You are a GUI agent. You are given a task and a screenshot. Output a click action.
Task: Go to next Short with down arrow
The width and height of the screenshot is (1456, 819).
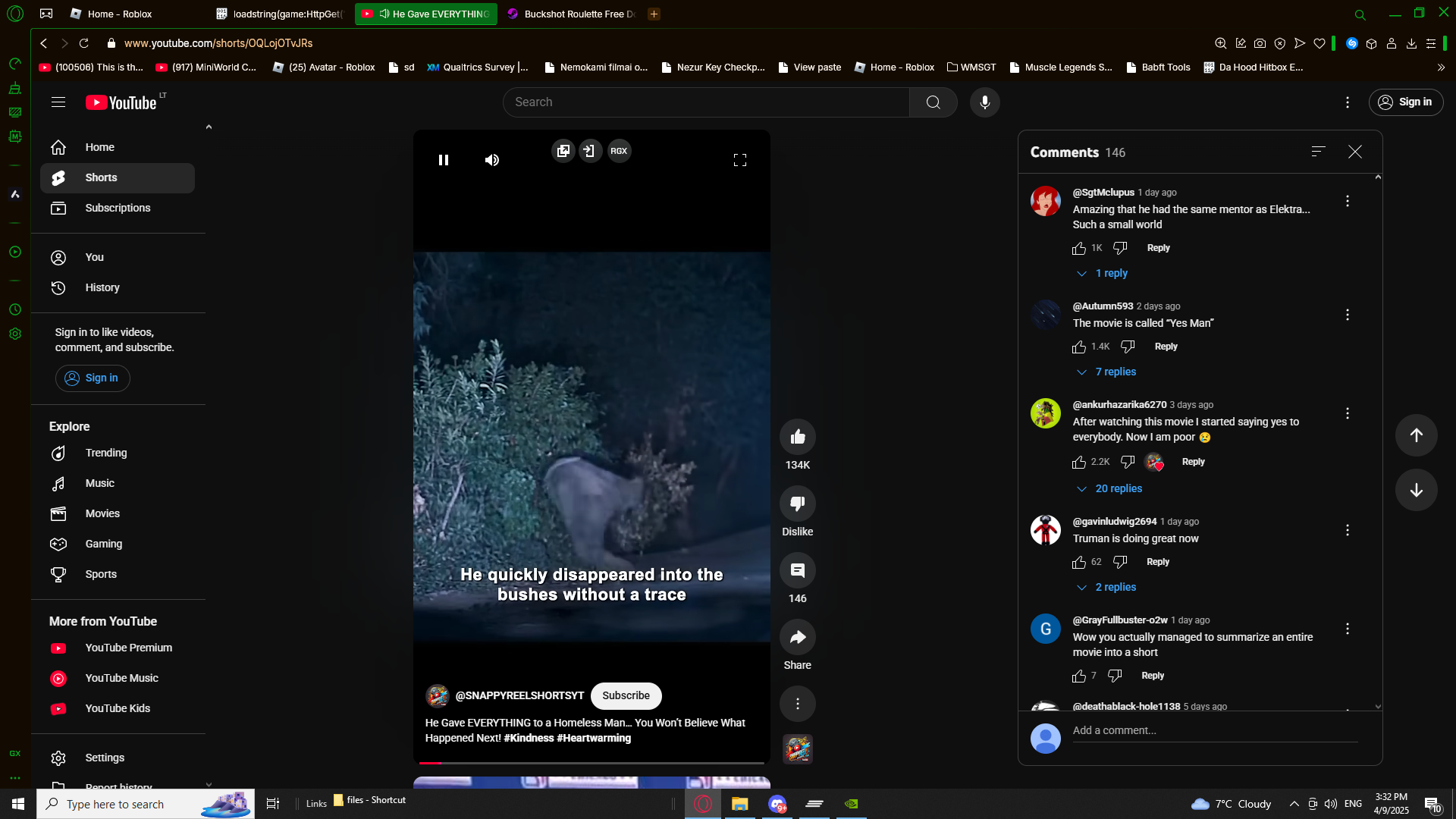pos(1417,490)
